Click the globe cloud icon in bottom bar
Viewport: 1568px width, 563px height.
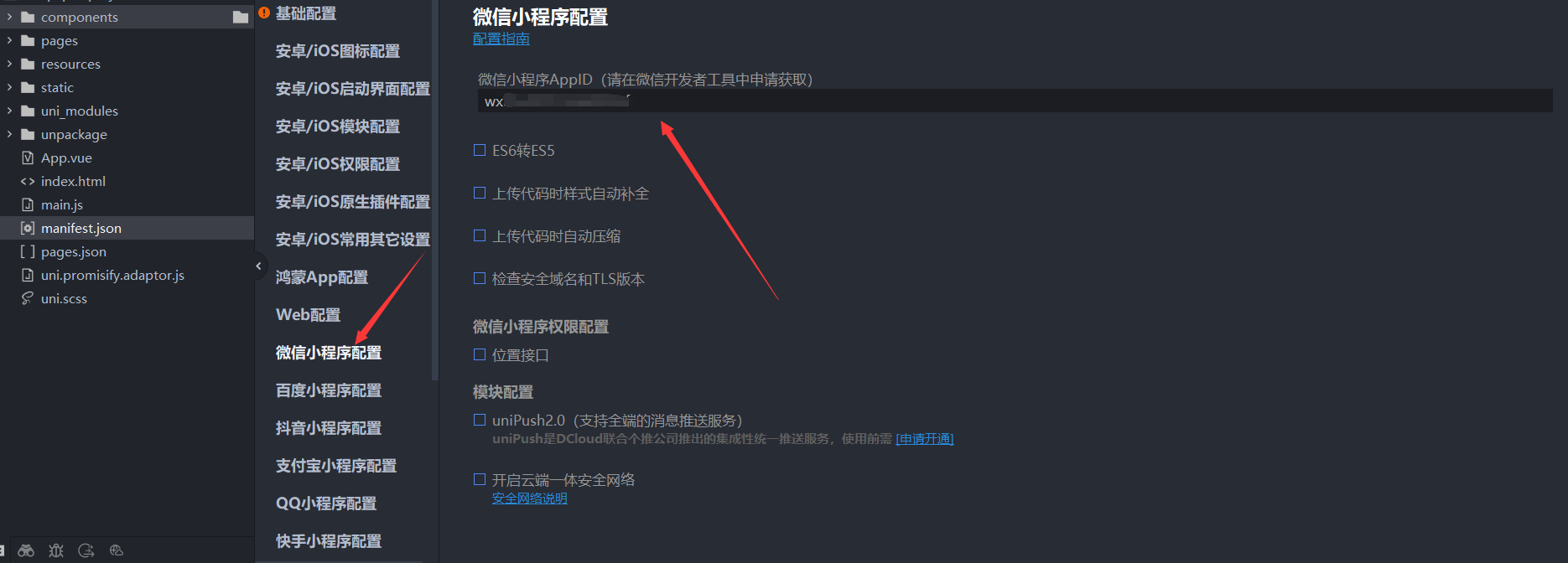(x=117, y=550)
